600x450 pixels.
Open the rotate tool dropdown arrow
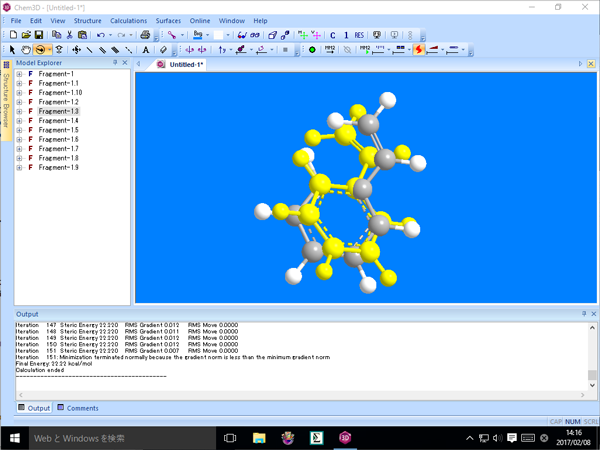coord(50,49)
